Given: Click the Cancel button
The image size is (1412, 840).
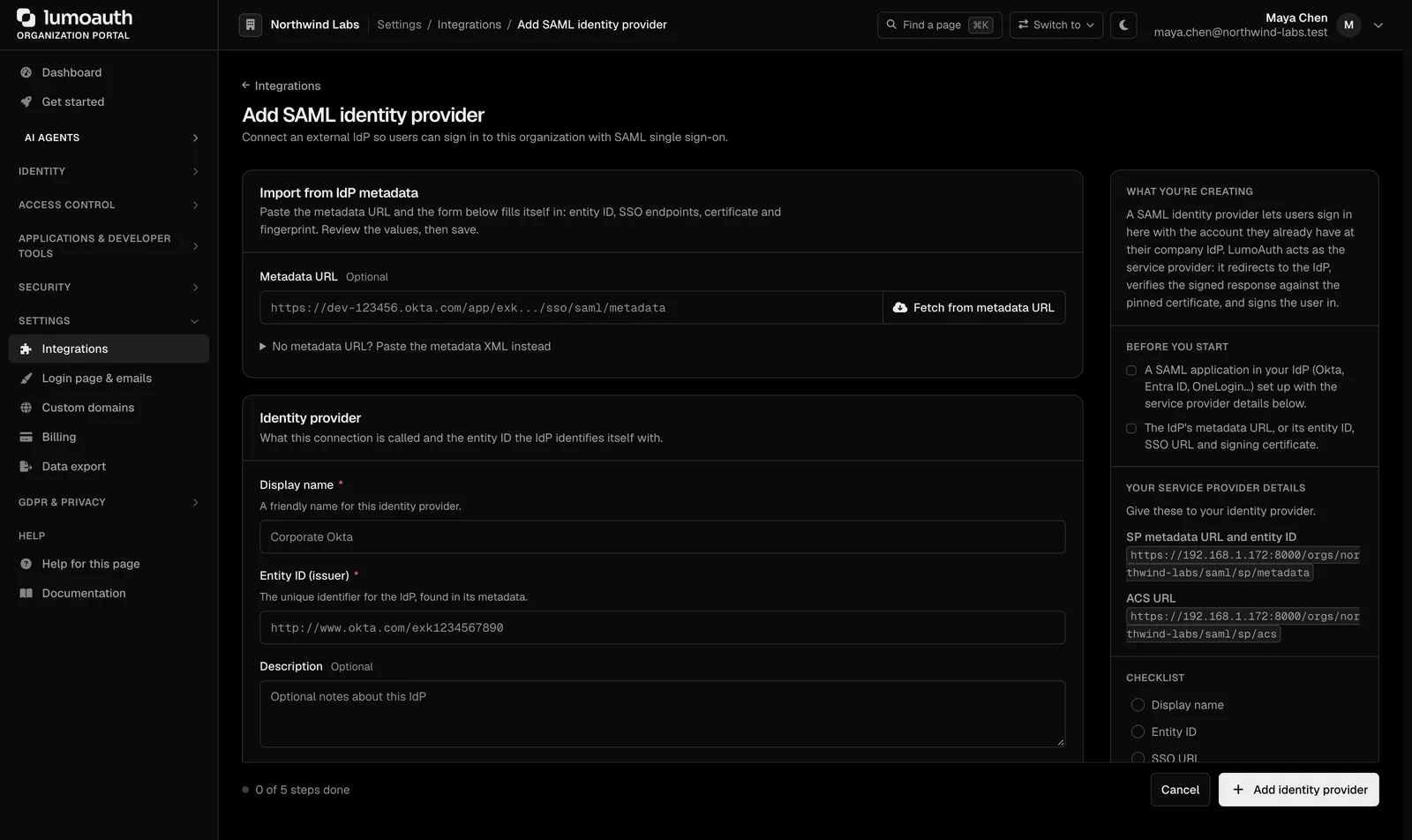Looking at the screenshot, I should click(x=1180, y=790).
